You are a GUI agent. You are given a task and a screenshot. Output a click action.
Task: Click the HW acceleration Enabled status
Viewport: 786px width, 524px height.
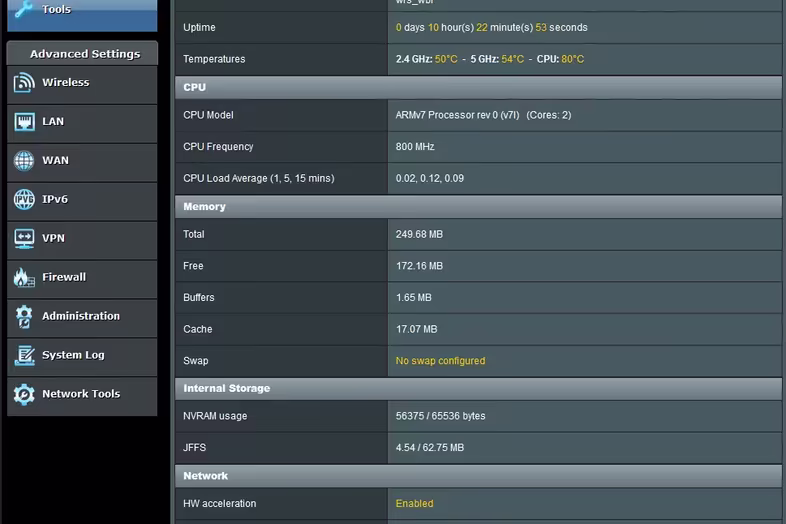(x=414, y=503)
